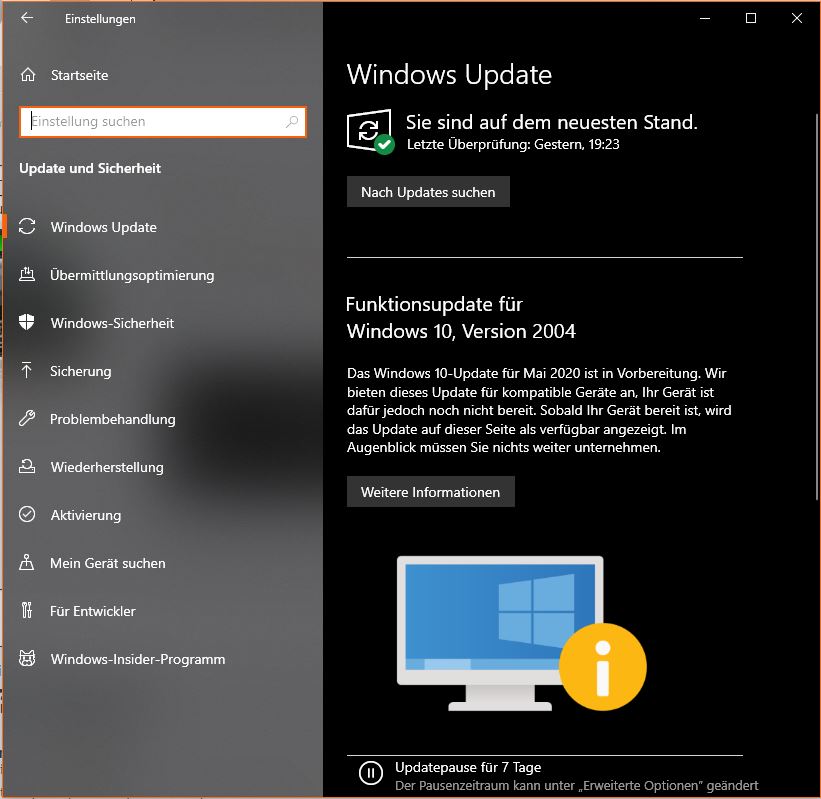Click the pause icon beside Updatepause
821x799 pixels.
point(371,773)
